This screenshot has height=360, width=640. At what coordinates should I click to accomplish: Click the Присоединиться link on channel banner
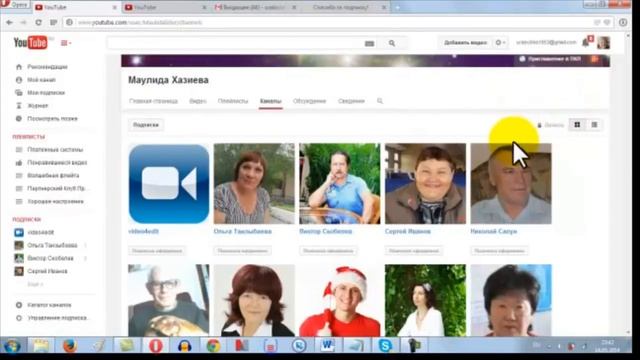(x=554, y=59)
